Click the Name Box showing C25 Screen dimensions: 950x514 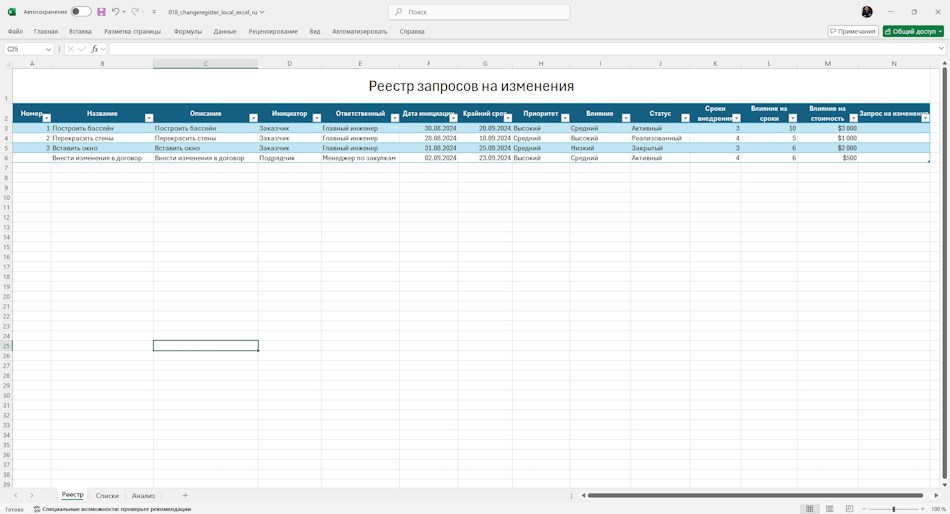(24, 49)
